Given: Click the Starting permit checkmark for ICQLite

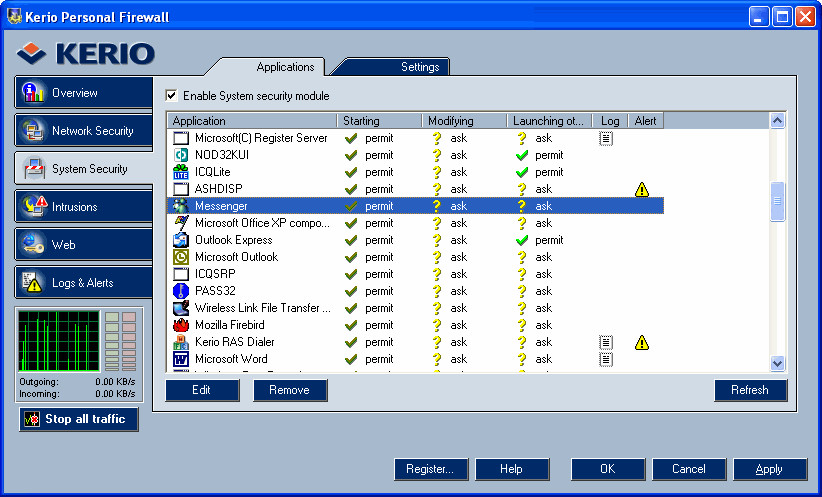Looking at the screenshot, I should click(351, 172).
